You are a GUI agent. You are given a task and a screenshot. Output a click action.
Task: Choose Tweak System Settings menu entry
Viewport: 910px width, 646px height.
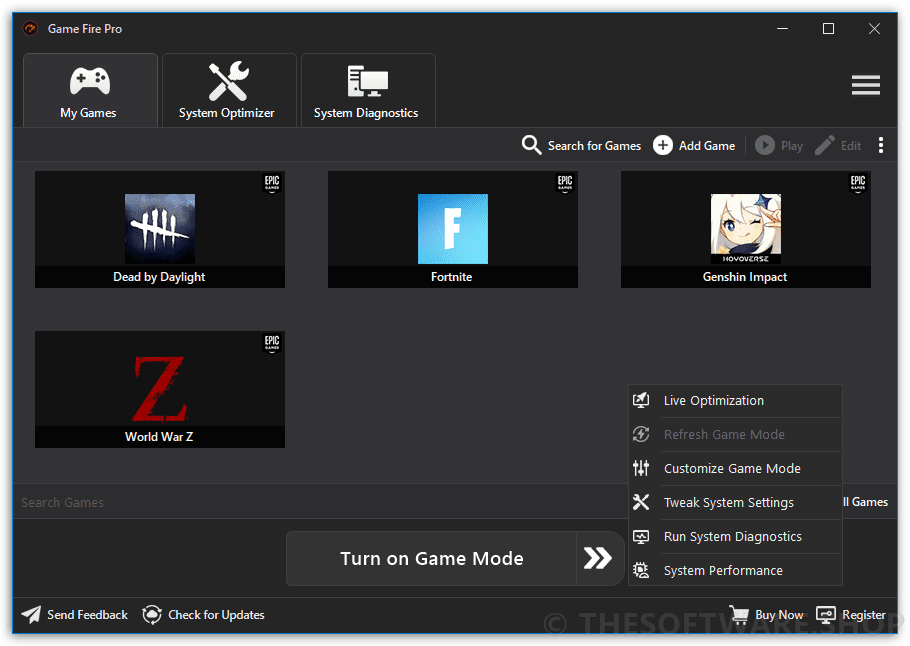[x=735, y=502]
